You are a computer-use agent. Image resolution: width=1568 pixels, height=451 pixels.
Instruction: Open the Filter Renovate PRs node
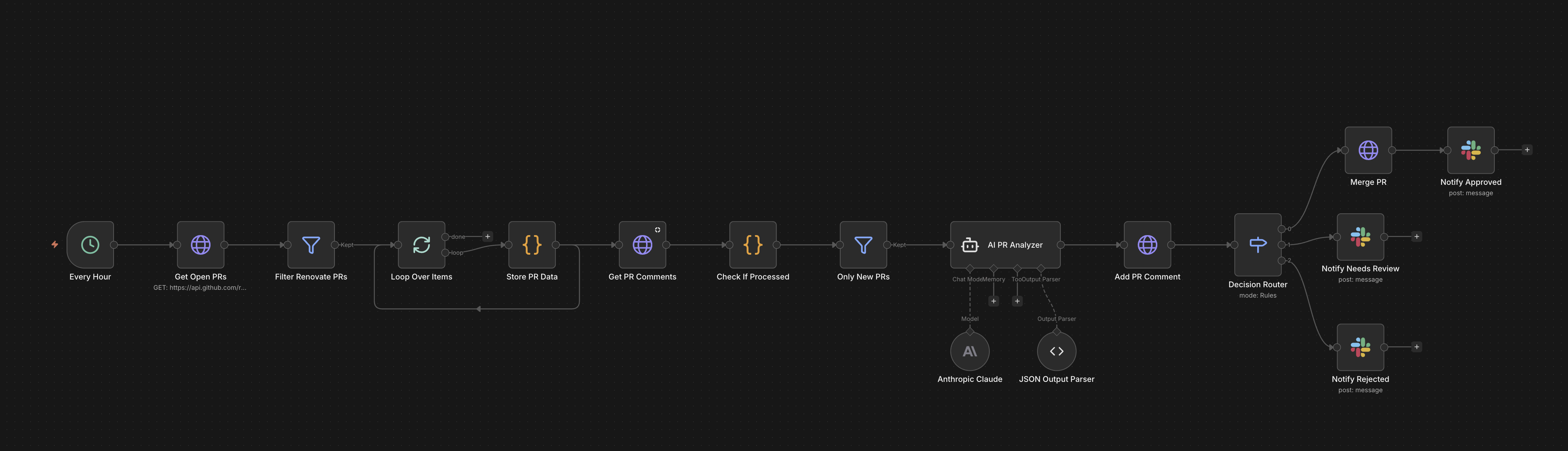click(x=311, y=244)
